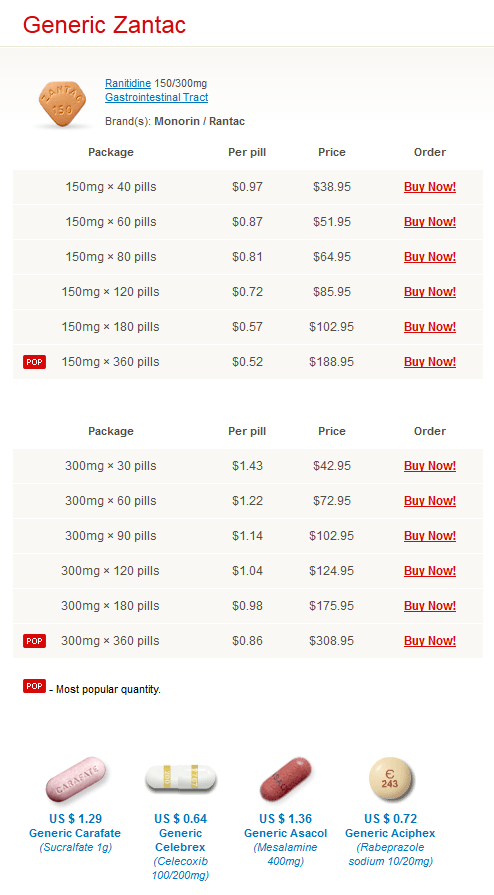
Task: Open the Generic Aciphex product link
Action: click(390, 833)
